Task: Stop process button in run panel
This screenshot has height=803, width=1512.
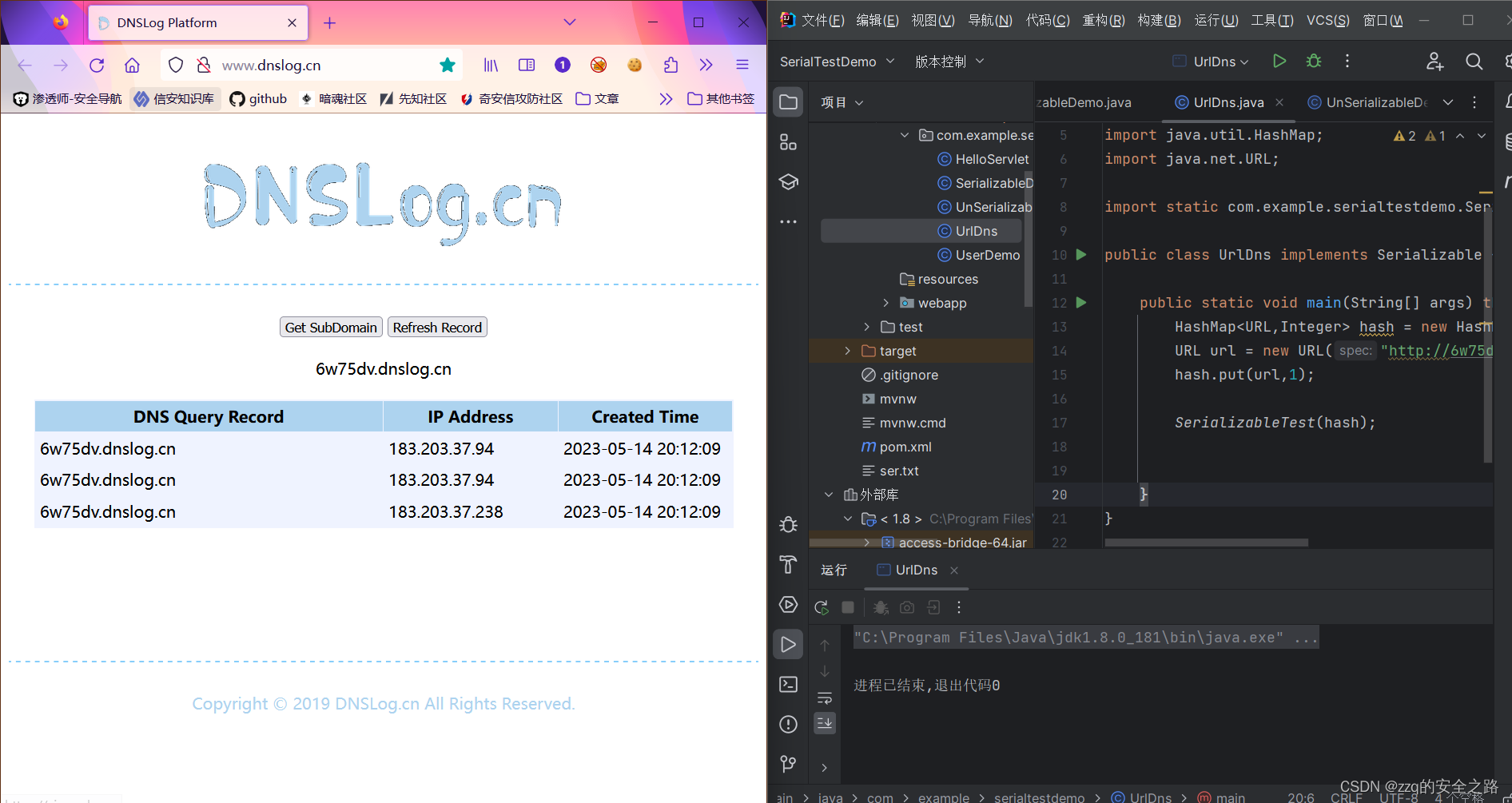Action: point(848,608)
